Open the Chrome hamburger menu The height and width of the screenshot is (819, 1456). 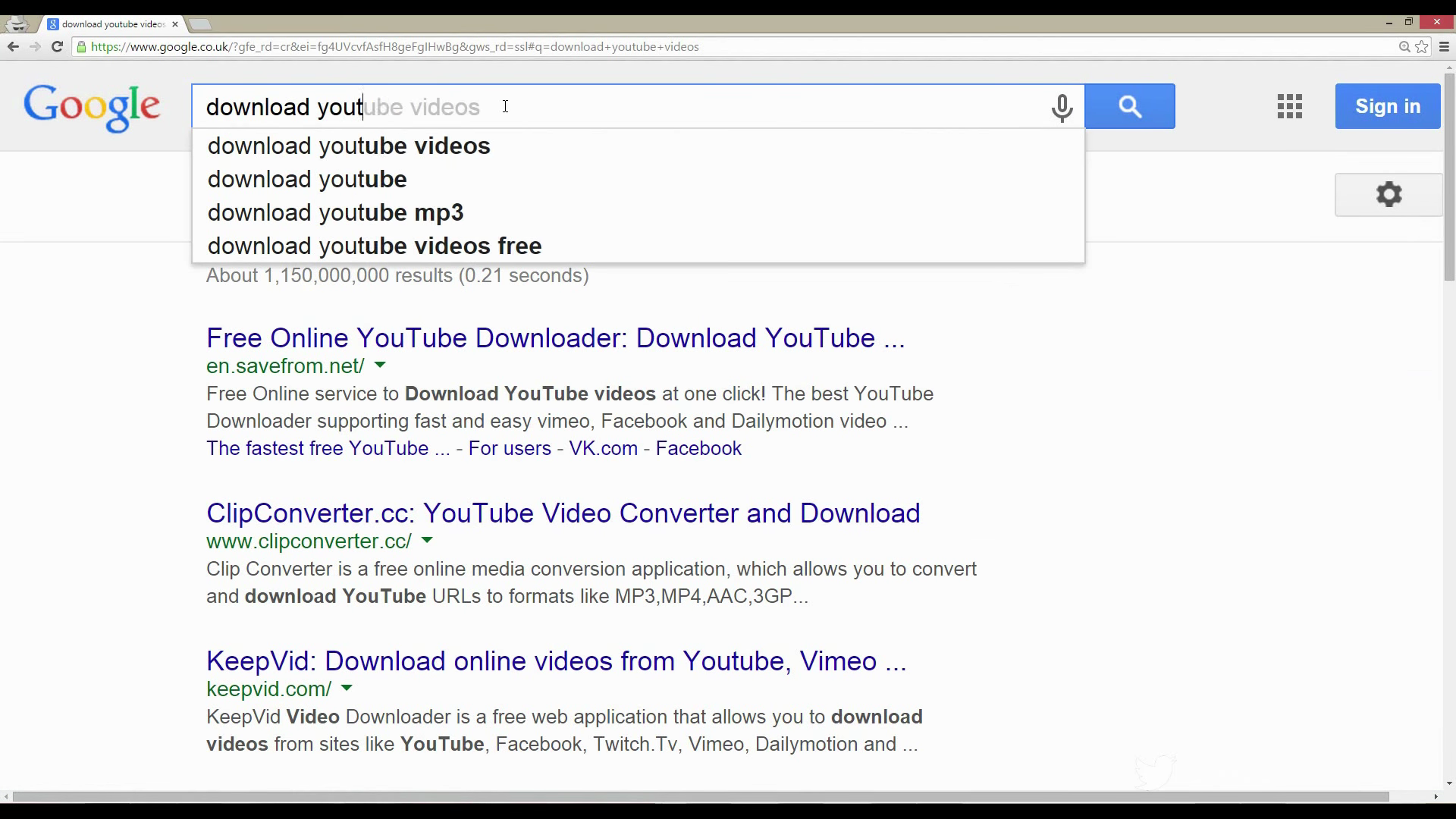click(x=1444, y=47)
